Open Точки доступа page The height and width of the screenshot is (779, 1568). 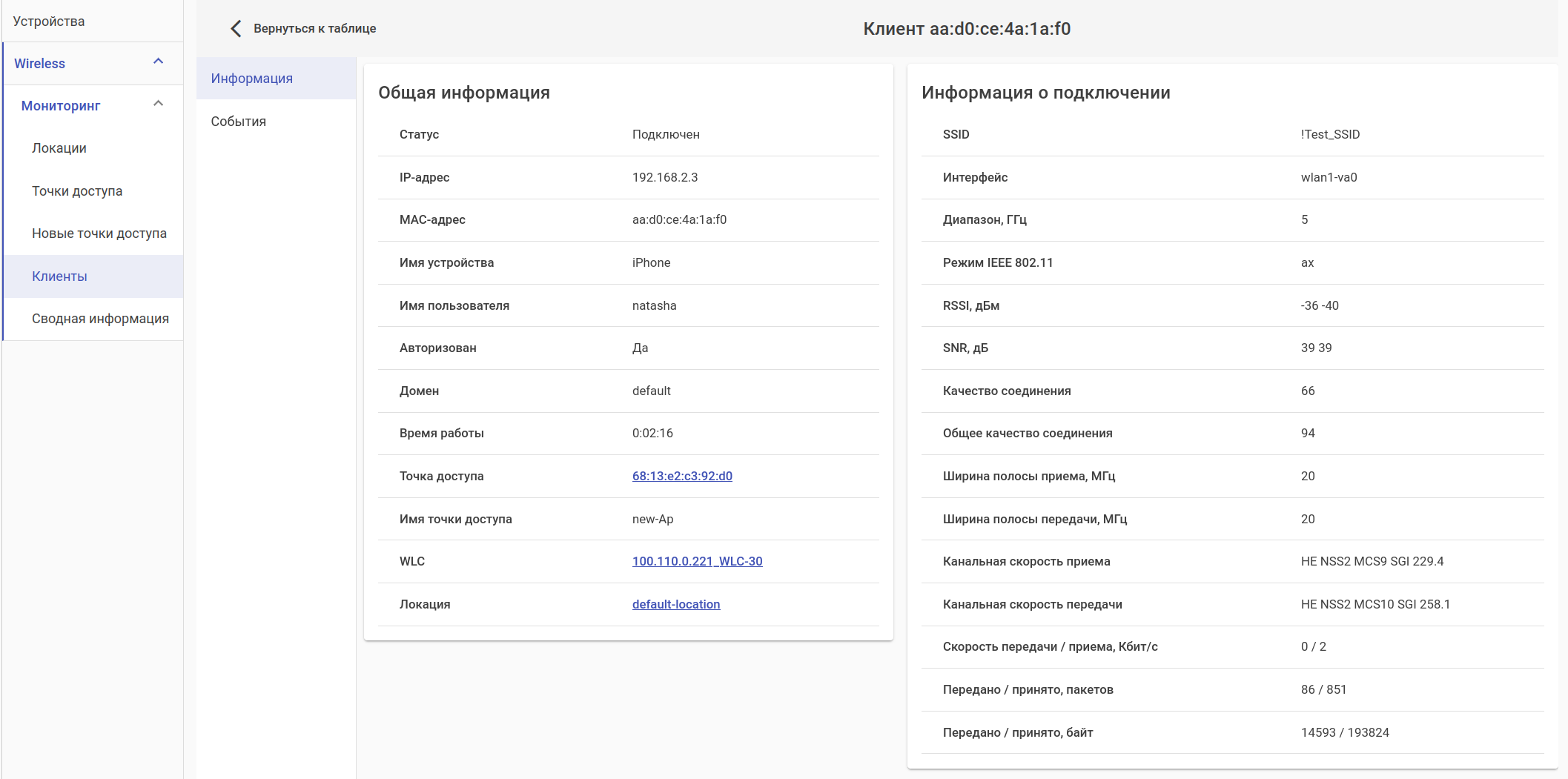(x=77, y=191)
